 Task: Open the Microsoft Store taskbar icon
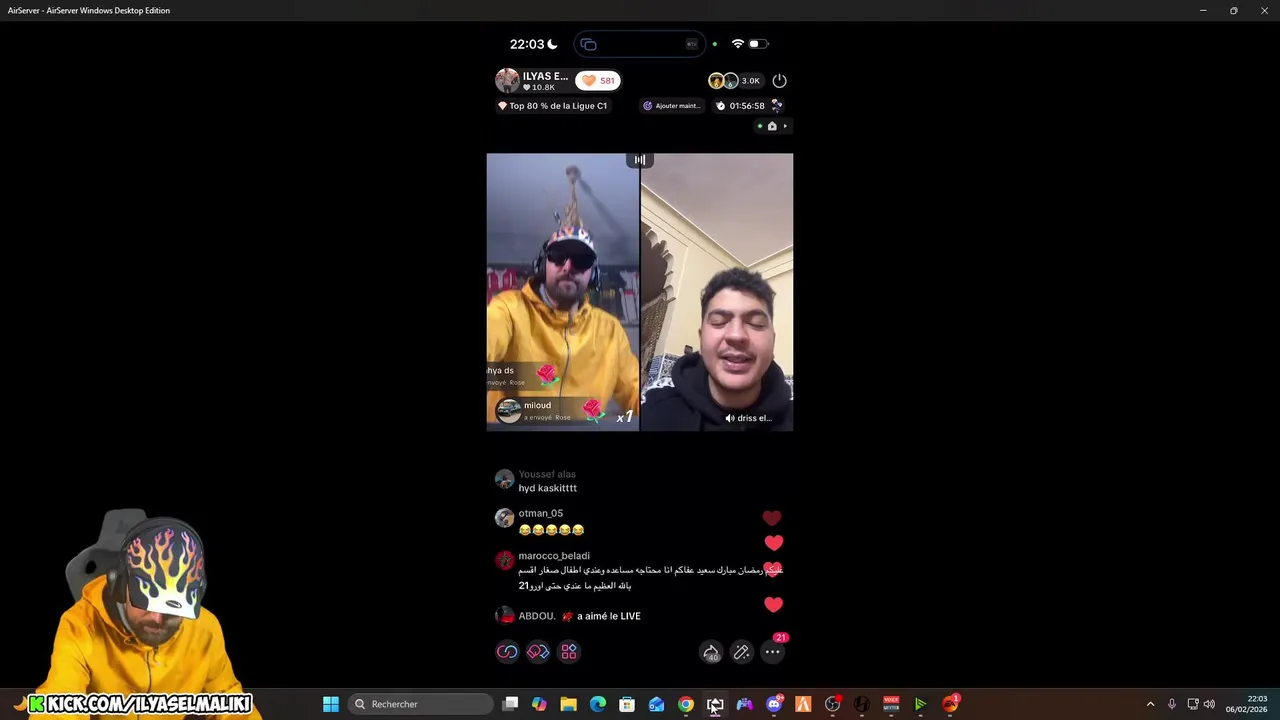[627, 704]
